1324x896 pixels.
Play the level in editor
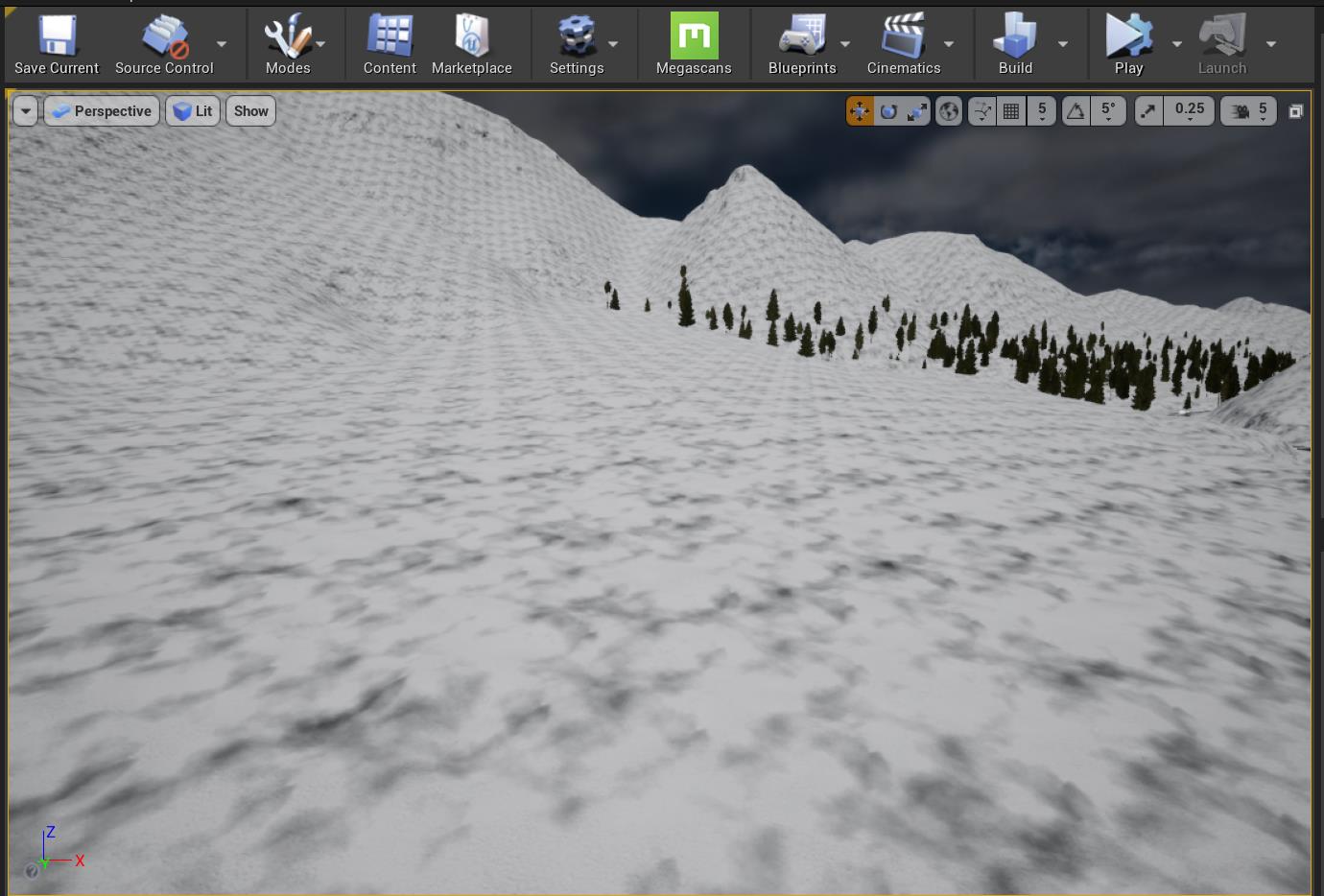1129,45
